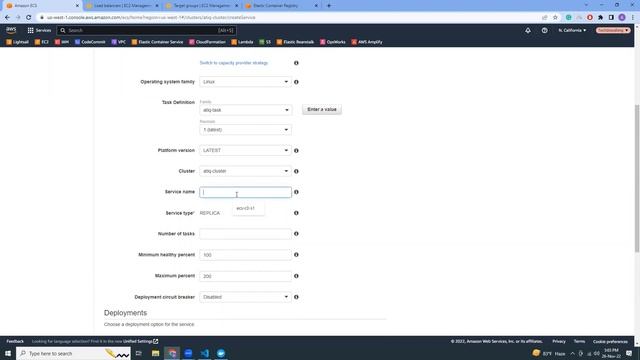The height and width of the screenshot is (360, 640).
Task: Click the Enter a value button
Action: click(322, 109)
